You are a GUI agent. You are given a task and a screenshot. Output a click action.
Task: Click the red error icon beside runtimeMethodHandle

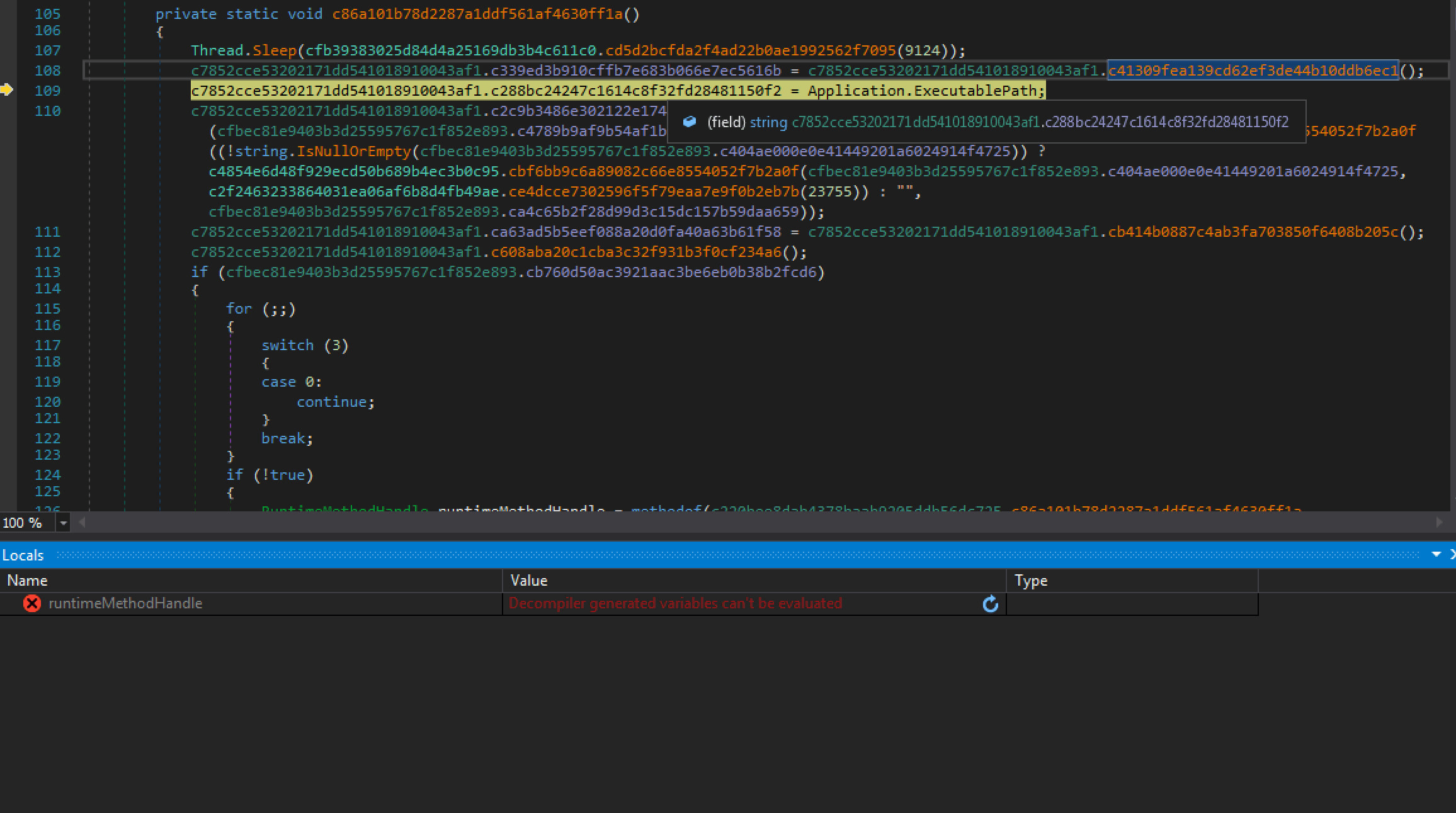(x=32, y=603)
